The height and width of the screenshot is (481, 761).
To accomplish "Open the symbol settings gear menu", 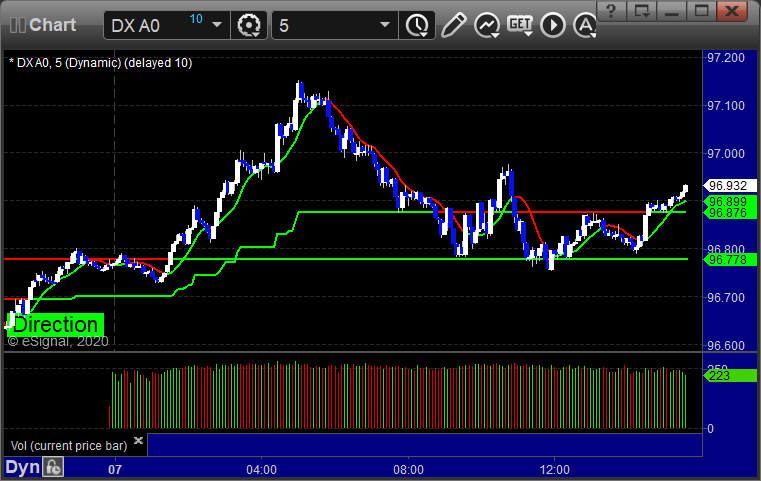I will (249, 25).
